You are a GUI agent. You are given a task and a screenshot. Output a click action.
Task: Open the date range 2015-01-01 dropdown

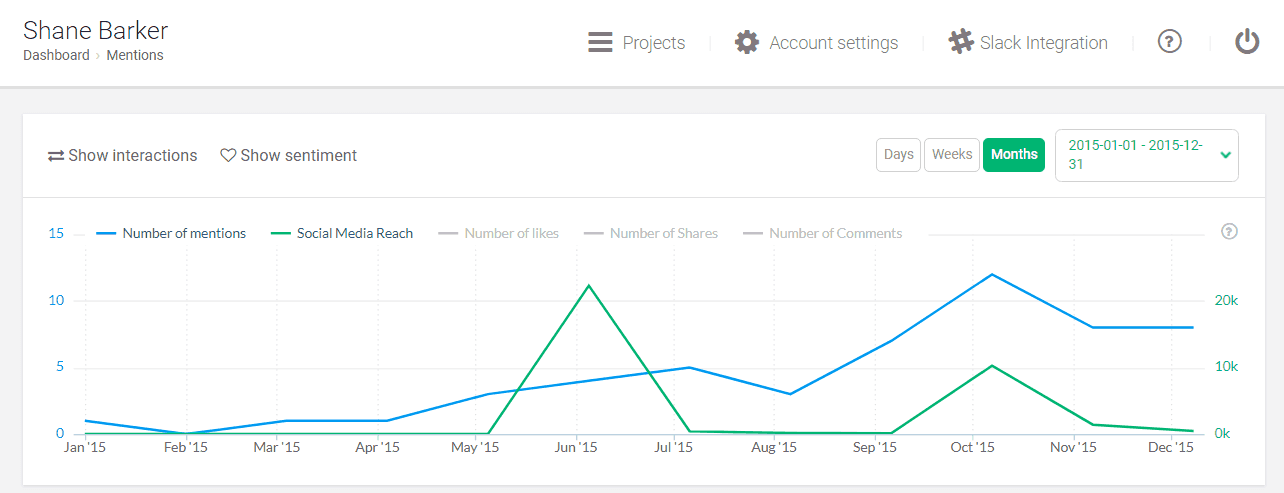pos(1147,155)
